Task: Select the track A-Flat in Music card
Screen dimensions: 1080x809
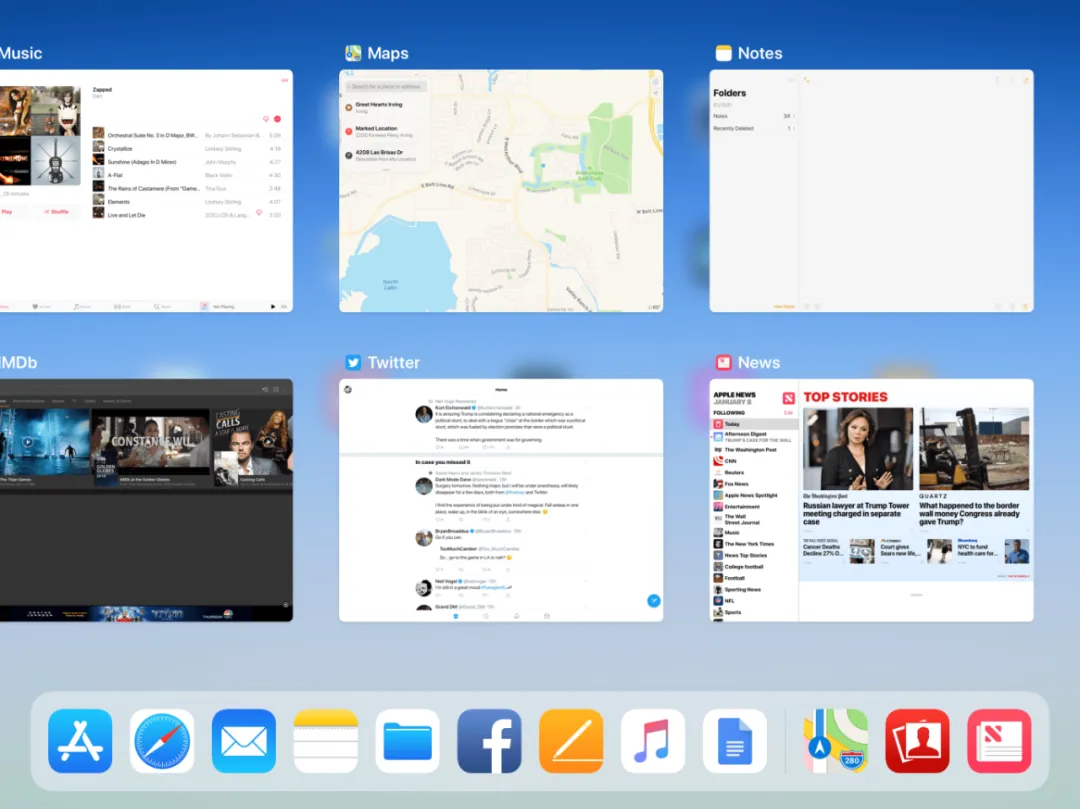Action: click(187, 175)
